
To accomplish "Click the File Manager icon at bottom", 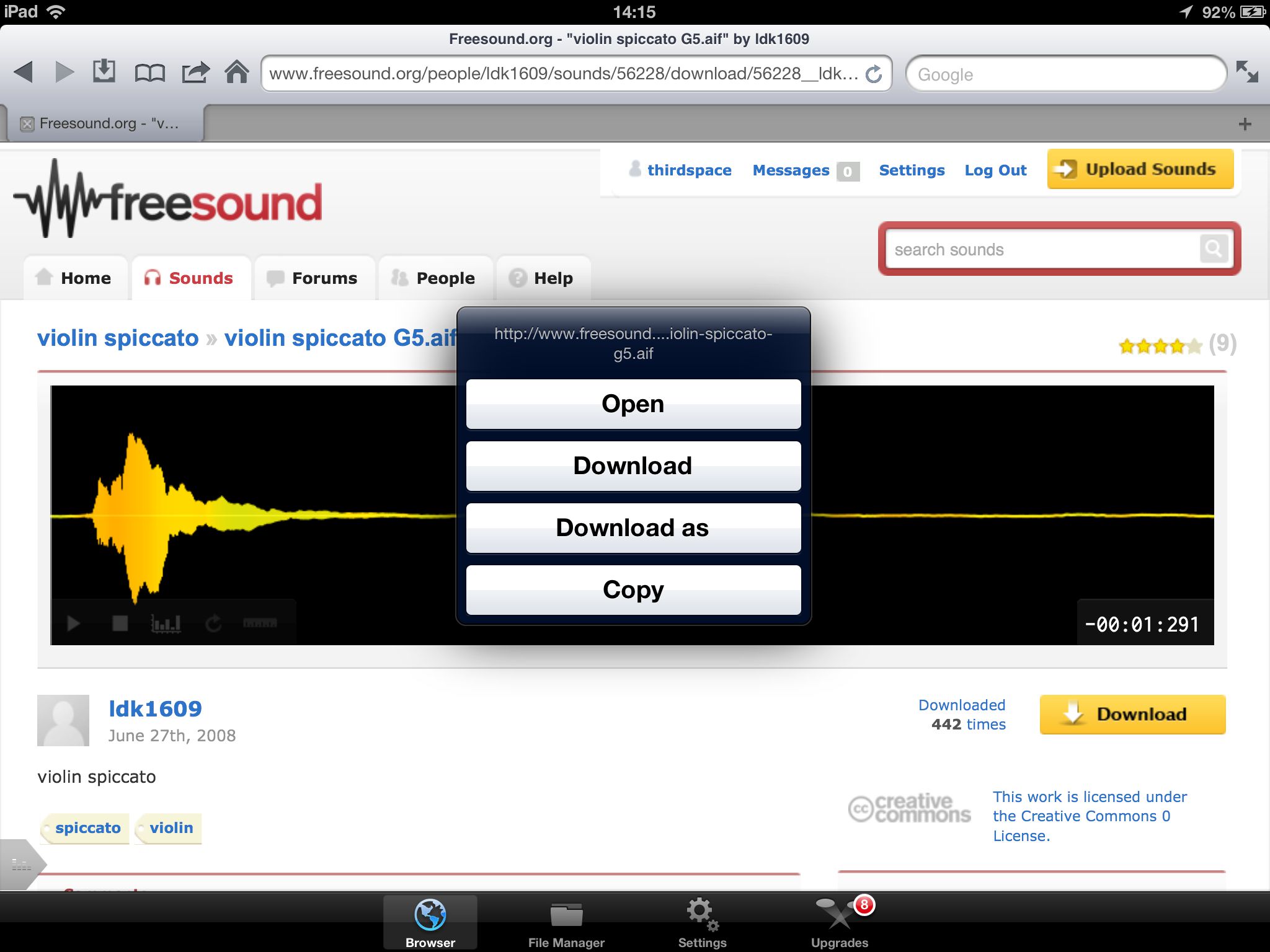I will pyautogui.click(x=566, y=915).
